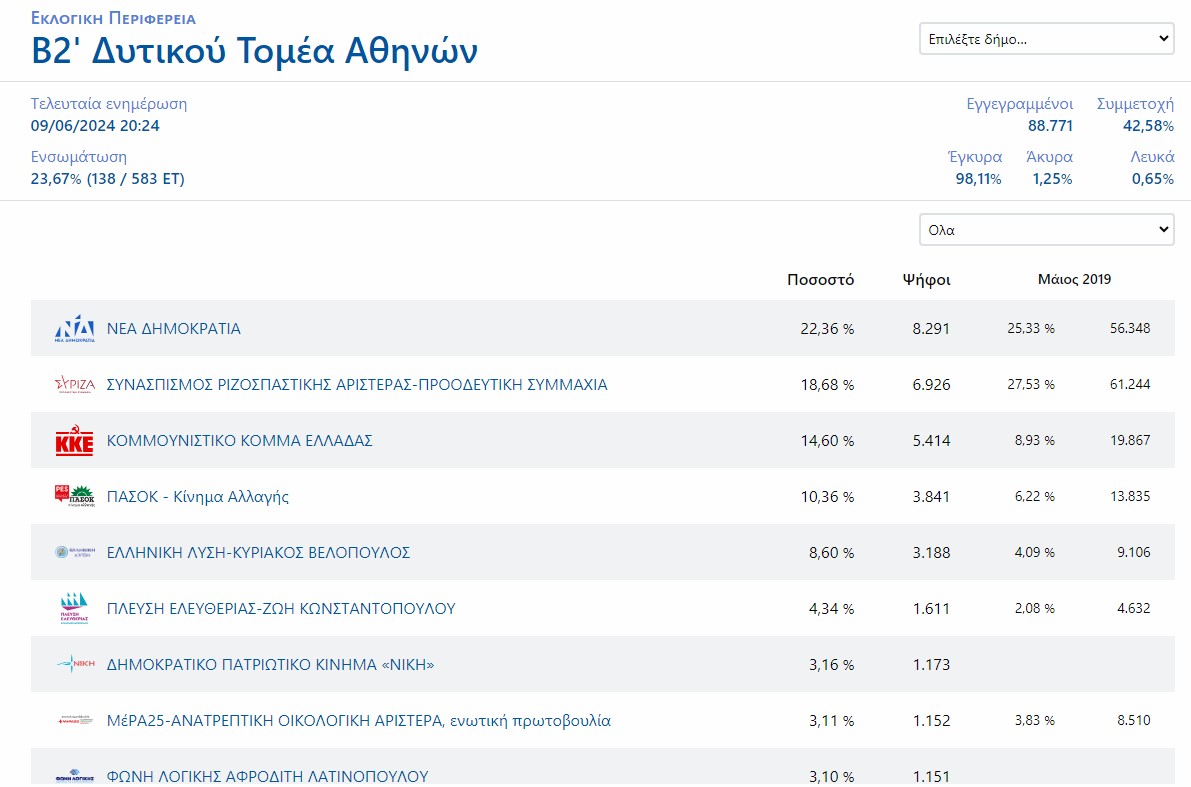Click Νέα Δημοκρατία percentage '22,36 %'

point(827,329)
